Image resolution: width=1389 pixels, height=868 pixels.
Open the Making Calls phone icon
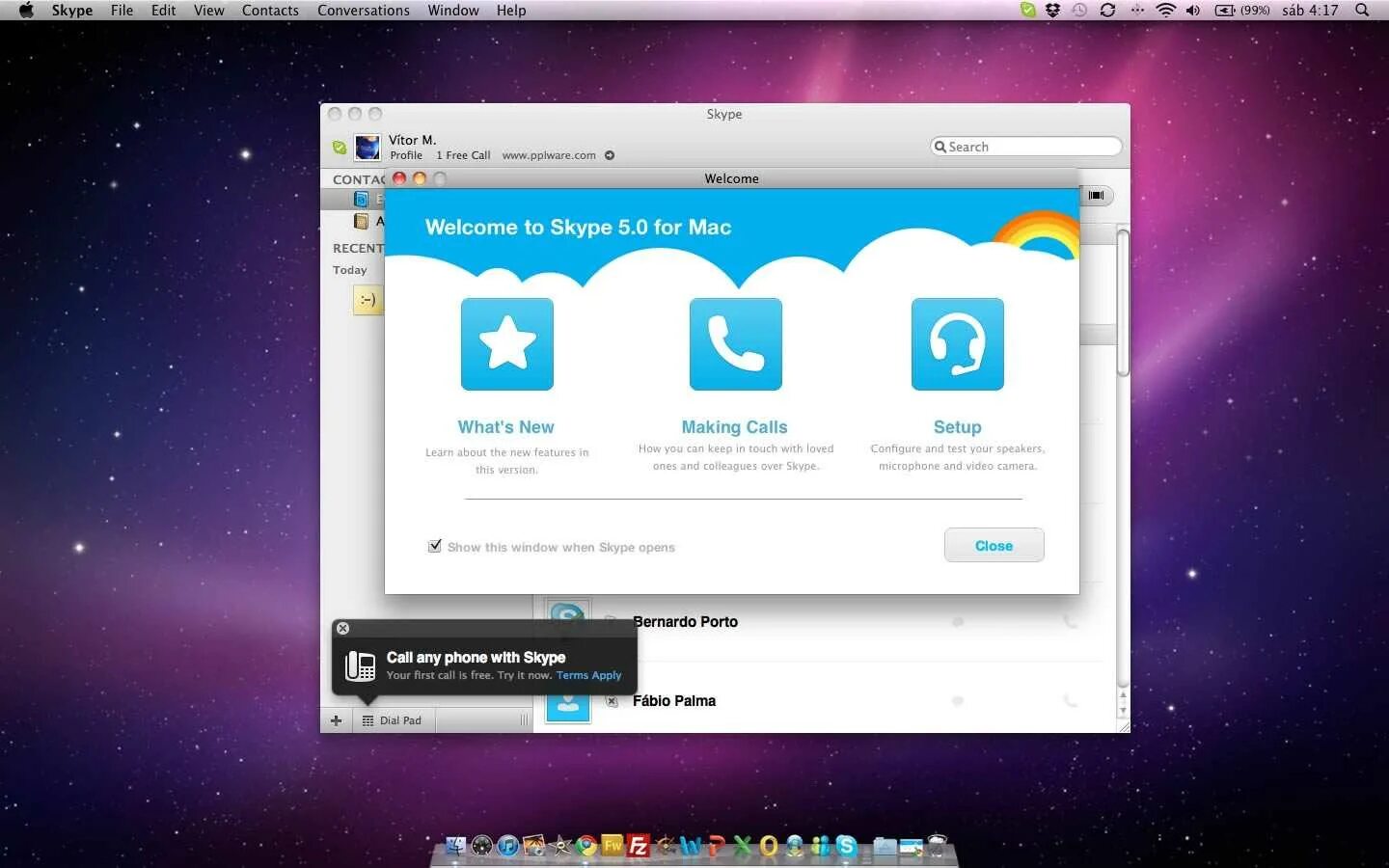(736, 344)
